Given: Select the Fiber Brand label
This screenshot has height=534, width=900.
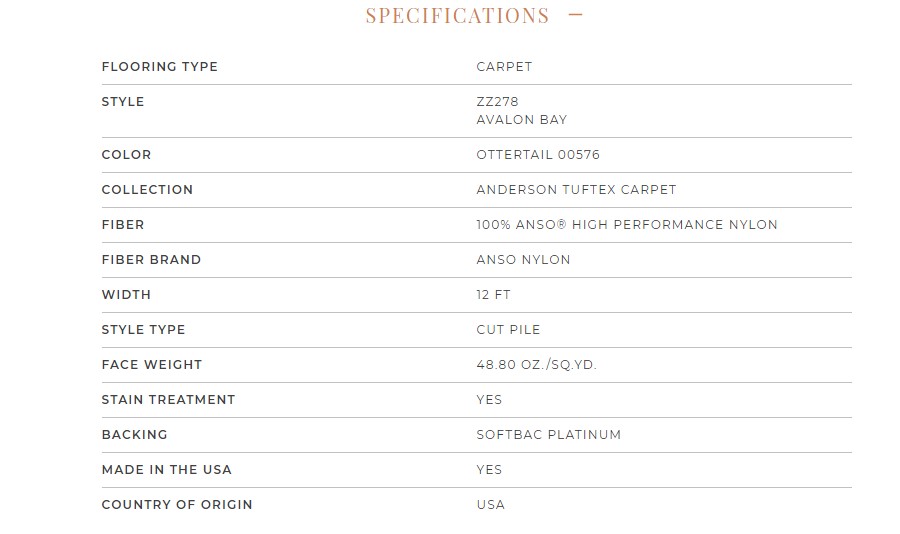Looking at the screenshot, I should [x=151, y=260].
